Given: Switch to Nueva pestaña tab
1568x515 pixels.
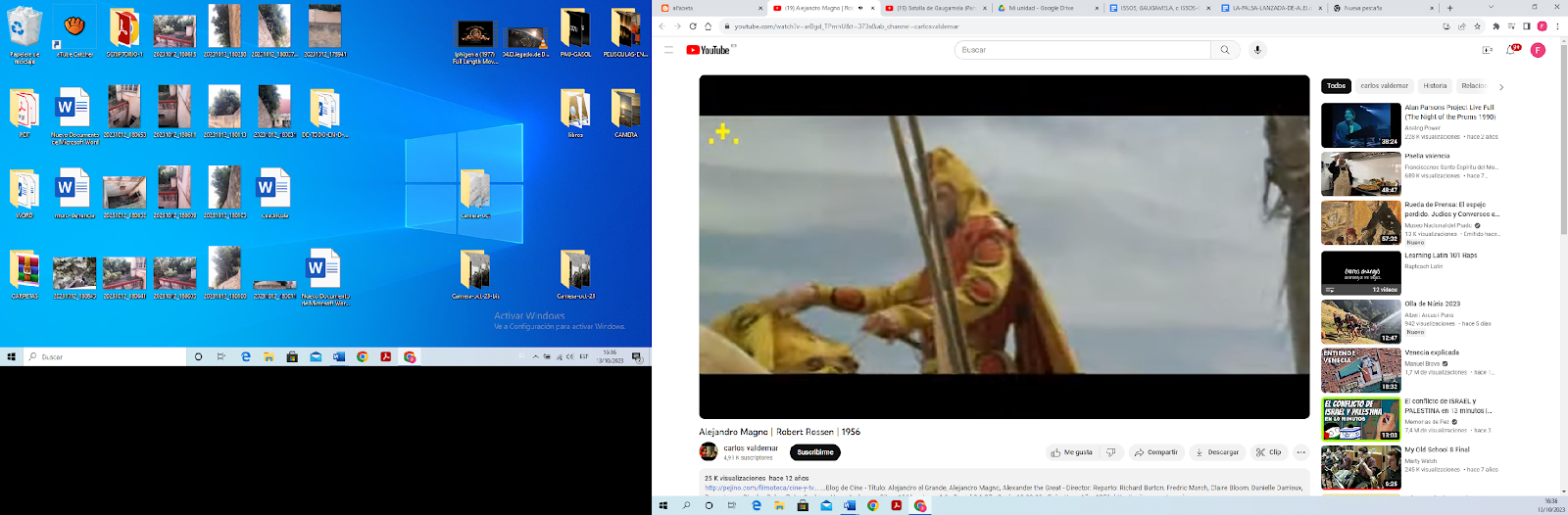Looking at the screenshot, I should [x=1383, y=8].
